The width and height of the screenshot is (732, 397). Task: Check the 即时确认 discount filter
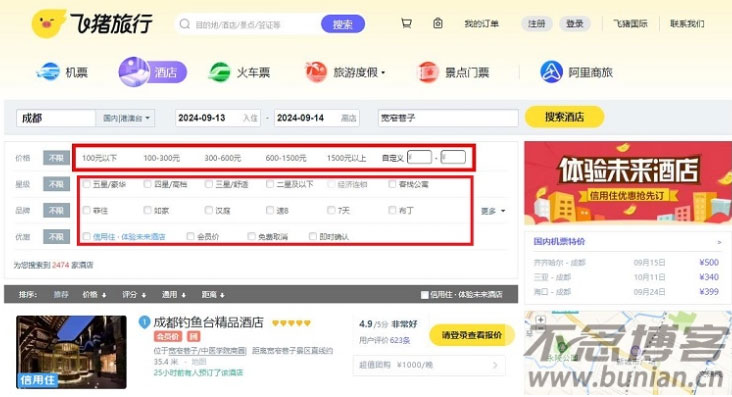tap(313, 236)
